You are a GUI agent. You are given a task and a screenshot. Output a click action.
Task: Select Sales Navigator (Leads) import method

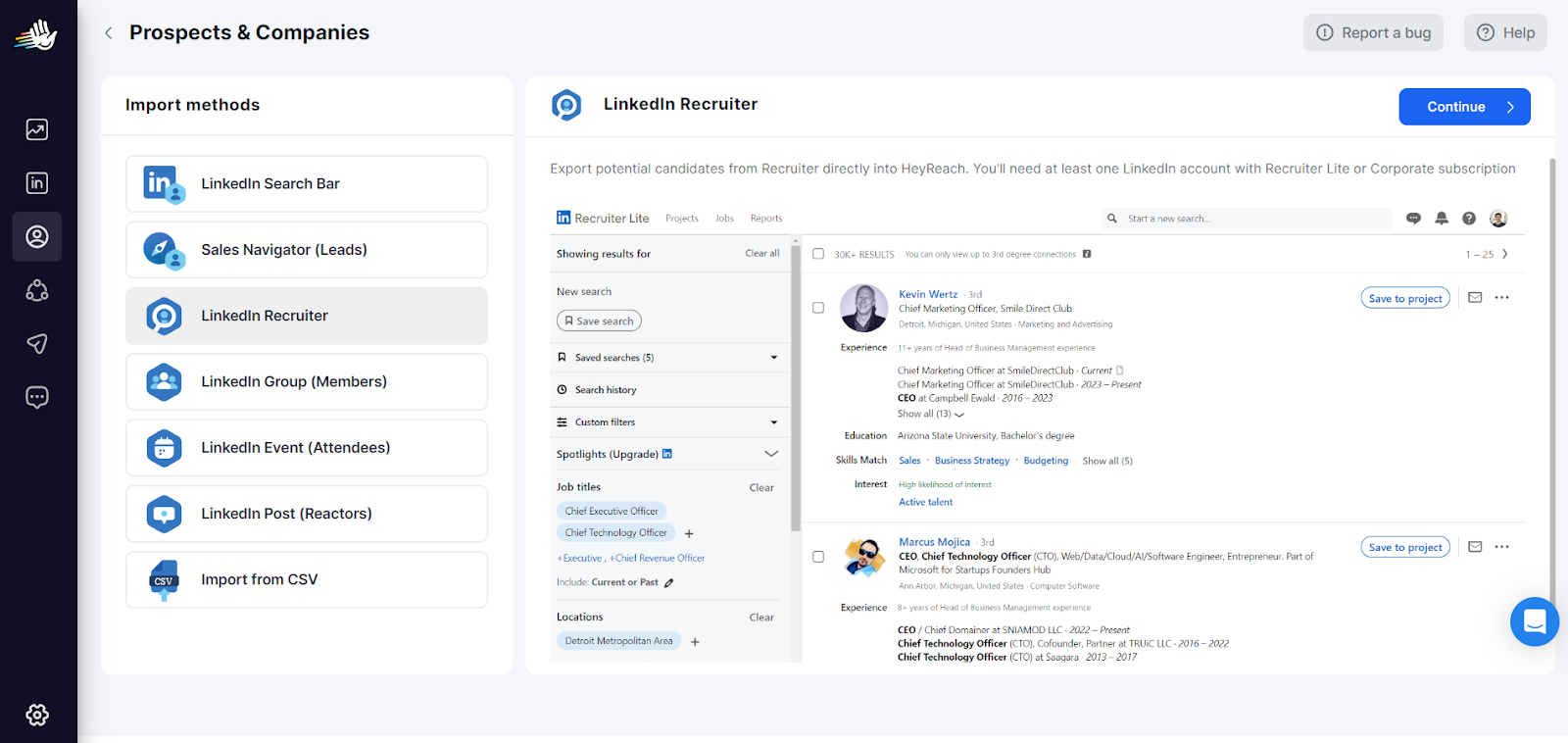click(x=307, y=250)
